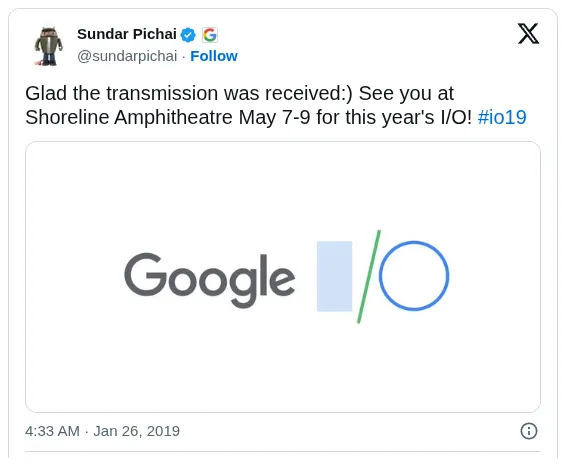Open the @sundarpichai handle link
Image resolution: width=577 pixels, height=470 pixels.
(x=127, y=56)
